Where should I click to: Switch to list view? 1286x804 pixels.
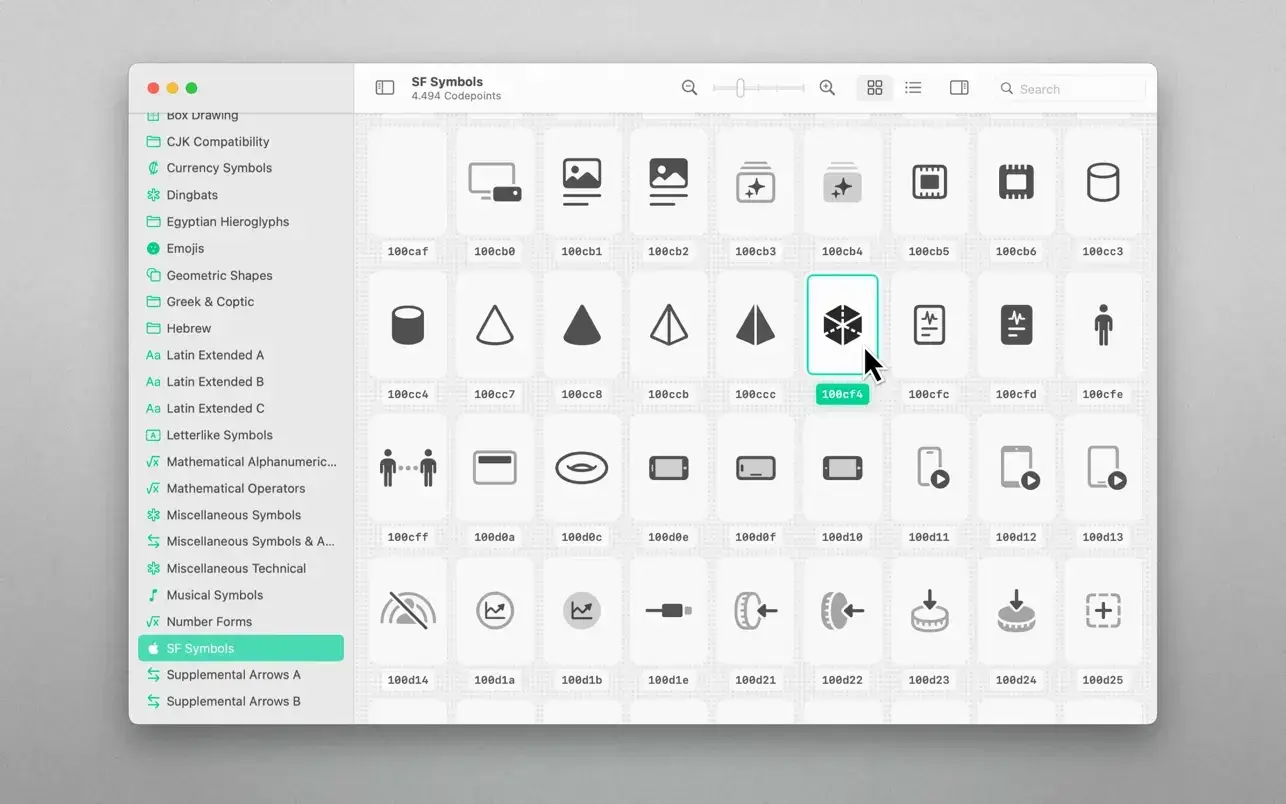[x=913, y=88]
